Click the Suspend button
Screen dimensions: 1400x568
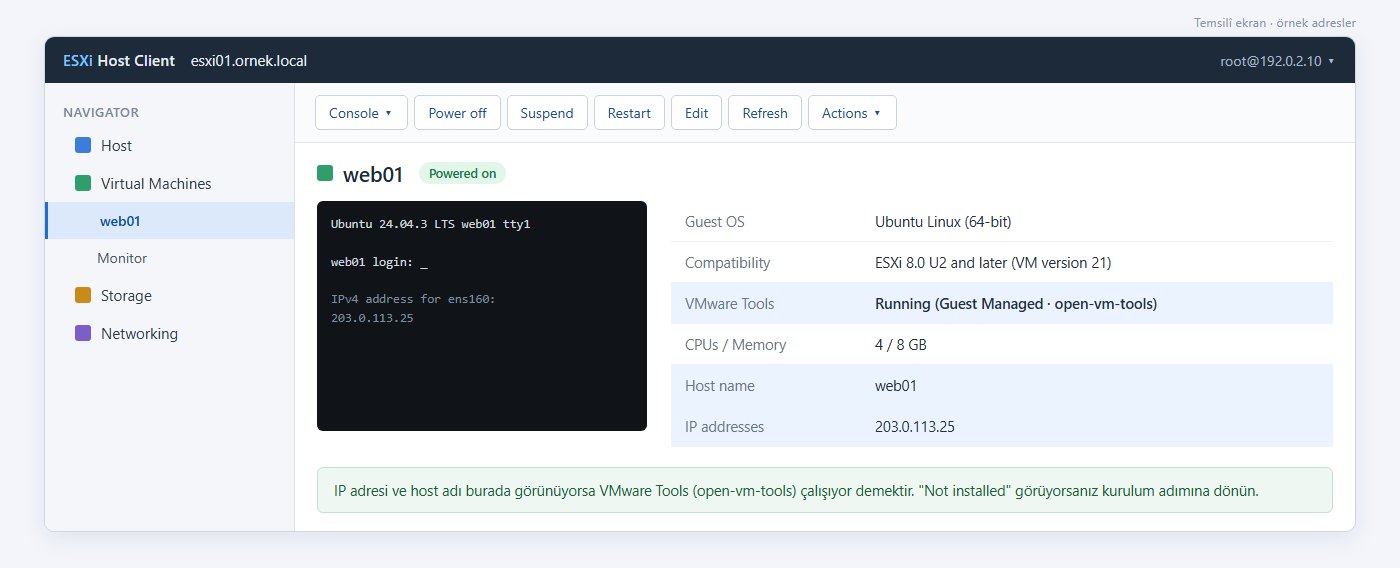(x=547, y=113)
